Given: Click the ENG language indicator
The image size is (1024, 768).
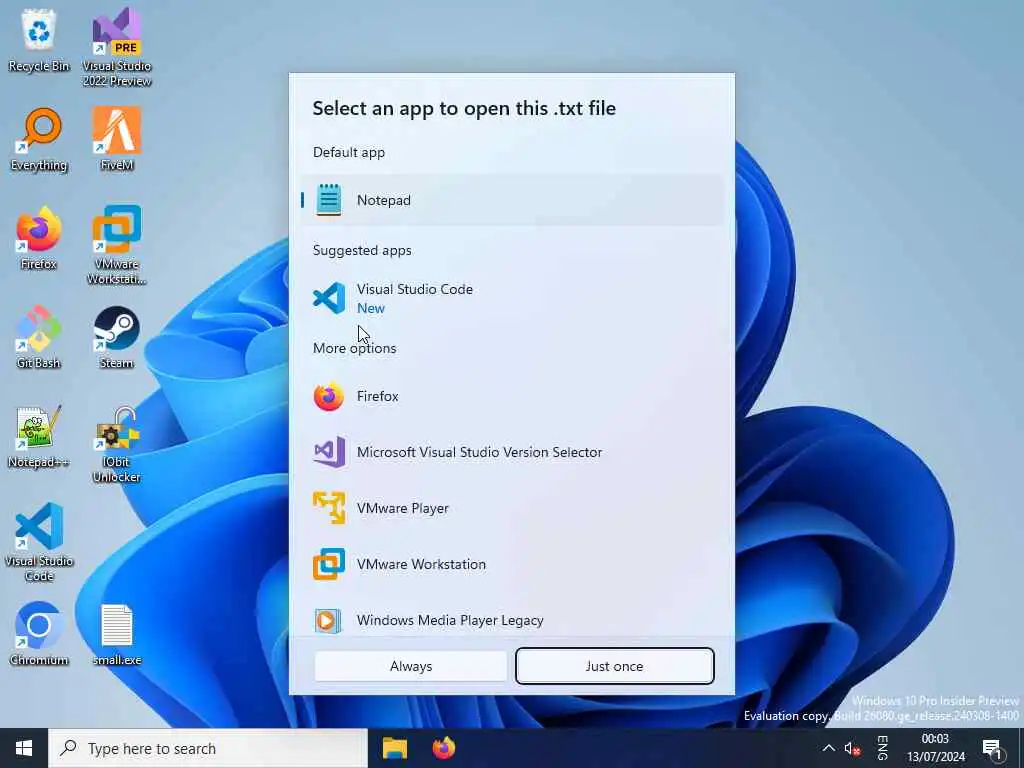Looking at the screenshot, I should 882,748.
